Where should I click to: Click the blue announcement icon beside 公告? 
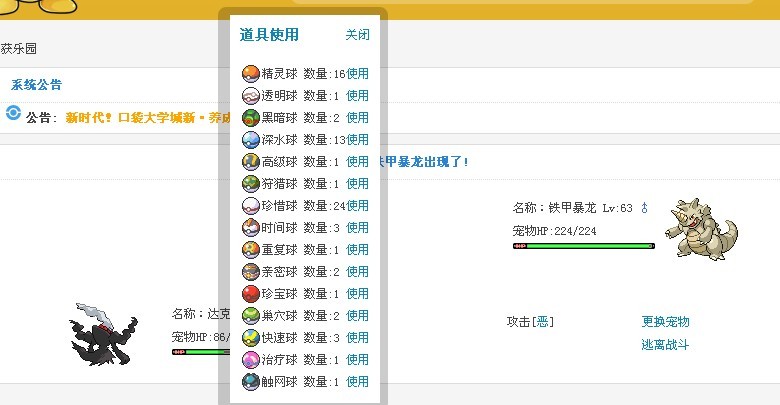click(x=13, y=113)
